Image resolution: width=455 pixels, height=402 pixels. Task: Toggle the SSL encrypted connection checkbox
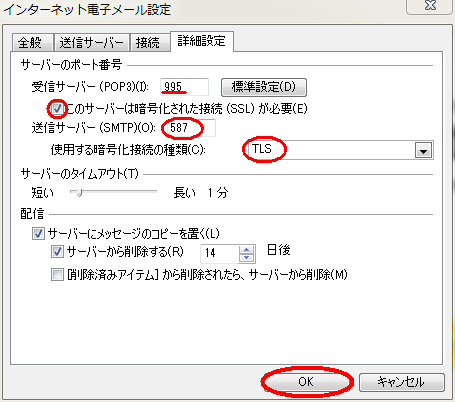click(x=57, y=109)
